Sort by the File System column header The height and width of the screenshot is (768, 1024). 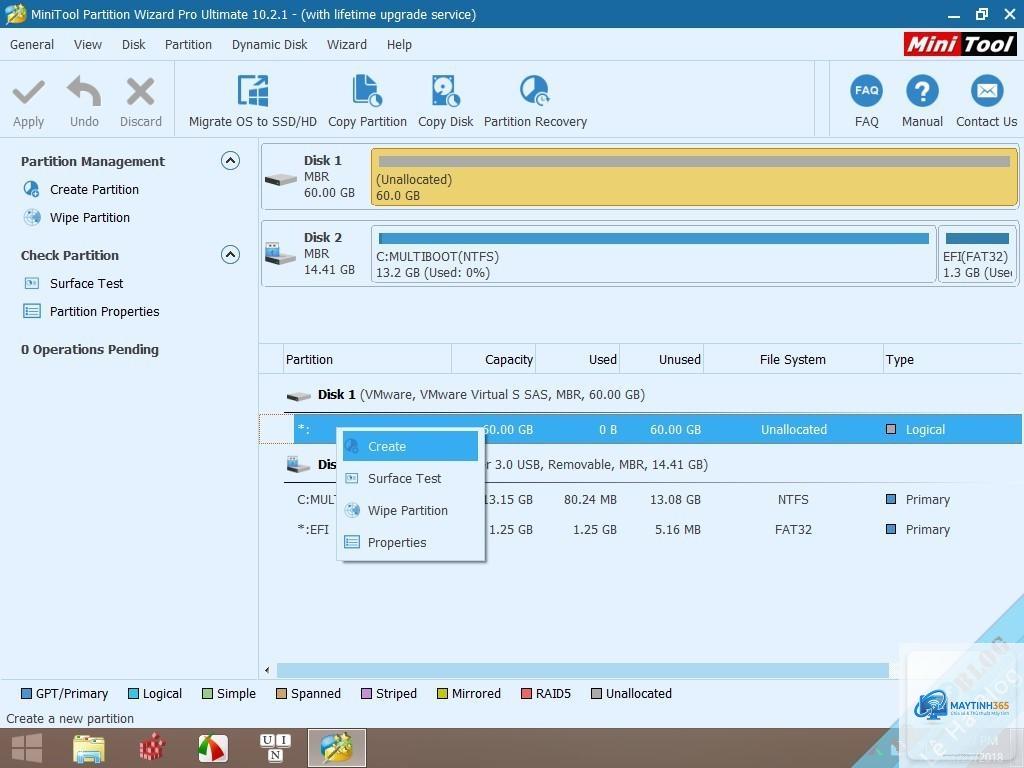(x=793, y=360)
